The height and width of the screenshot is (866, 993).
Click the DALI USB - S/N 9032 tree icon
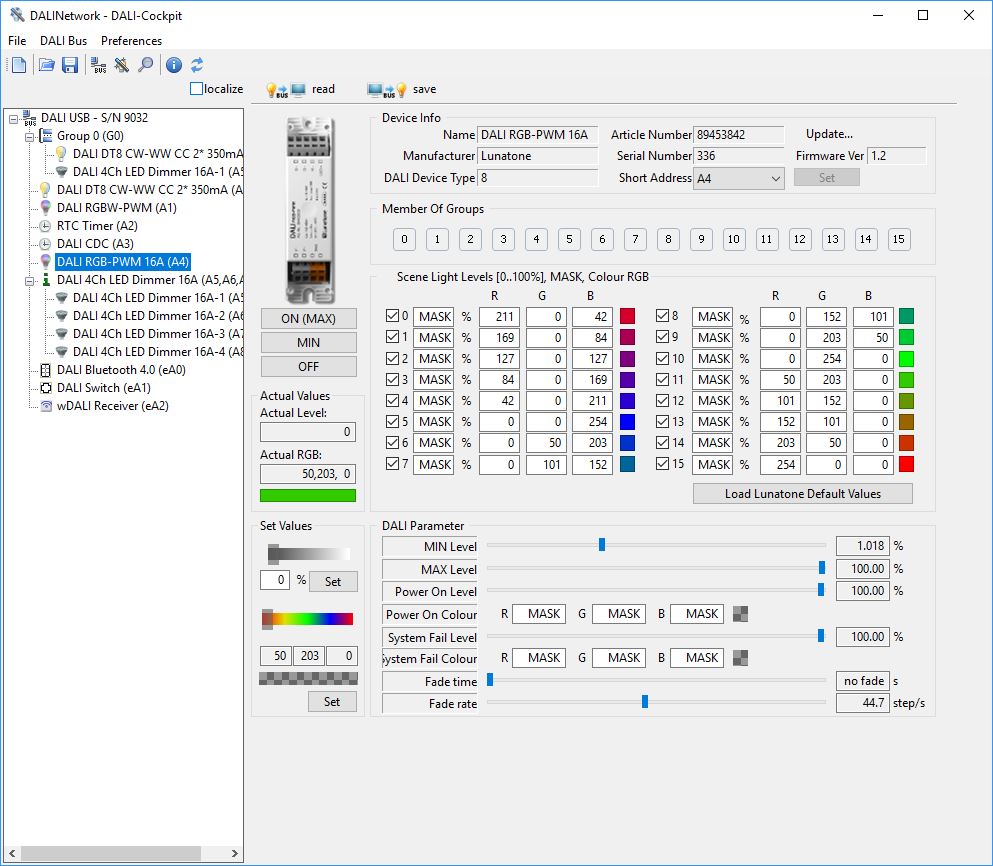pyautogui.click(x=29, y=118)
